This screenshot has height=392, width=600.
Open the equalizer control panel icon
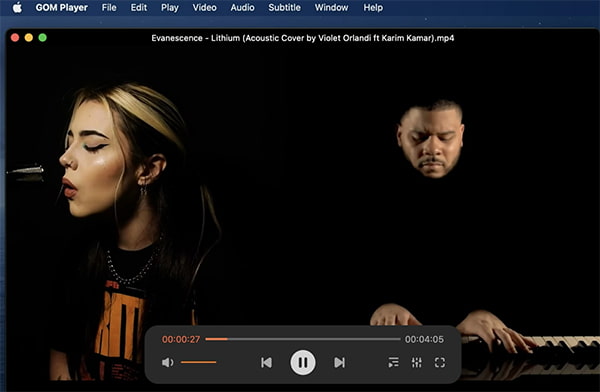417,362
